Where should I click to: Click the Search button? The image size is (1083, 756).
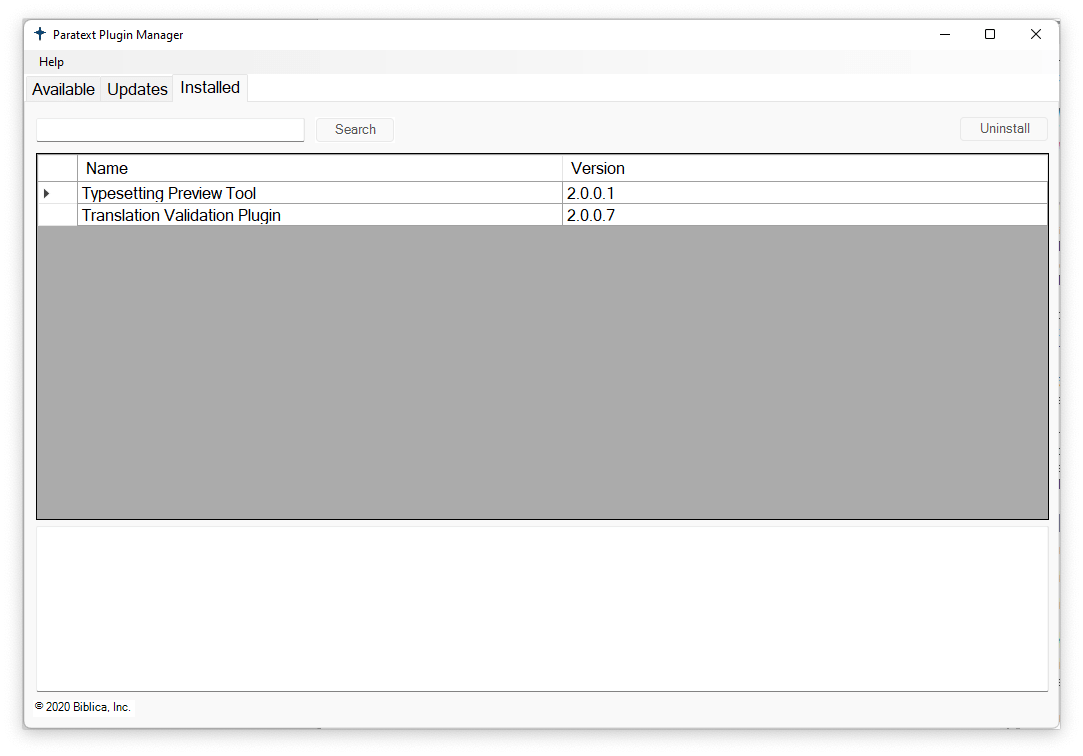click(x=355, y=130)
